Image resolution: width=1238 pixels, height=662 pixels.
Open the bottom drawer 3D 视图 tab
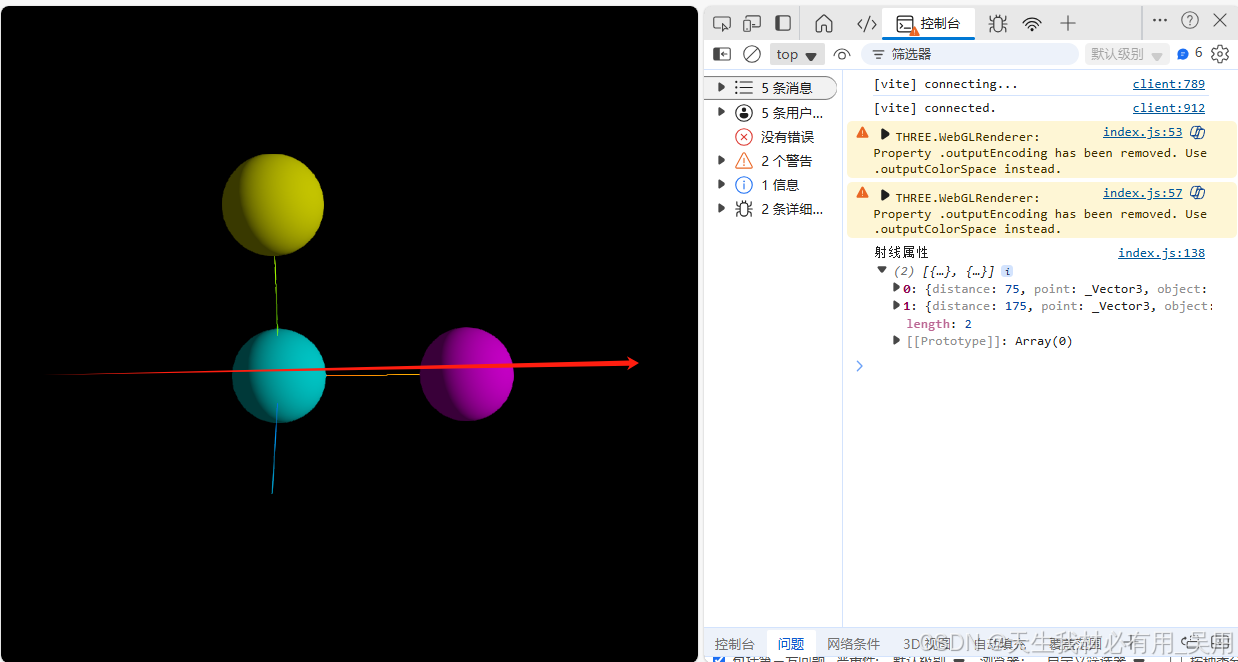(x=927, y=644)
